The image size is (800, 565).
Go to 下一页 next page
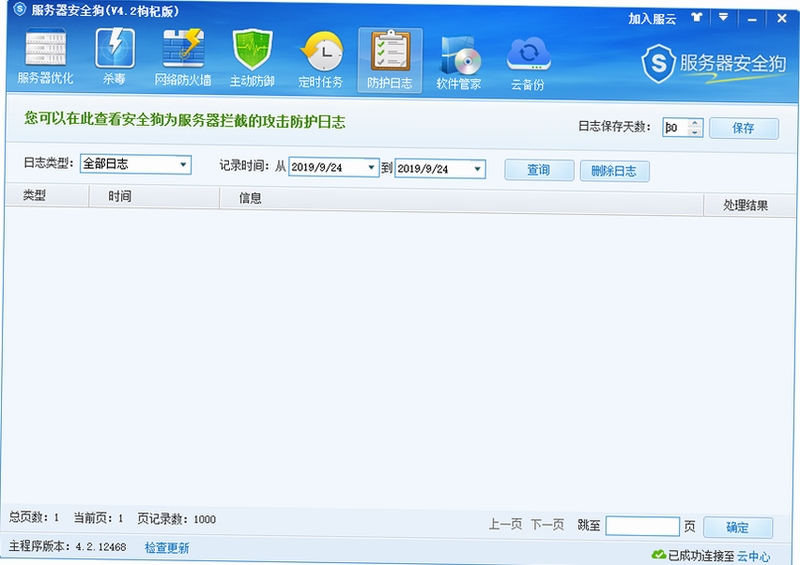tap(547, 525)
